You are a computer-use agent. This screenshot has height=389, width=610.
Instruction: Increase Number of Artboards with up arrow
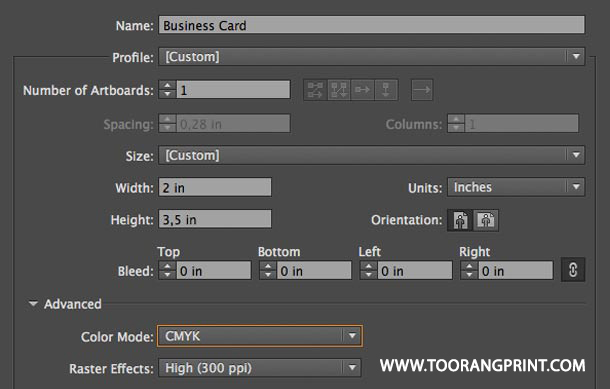point(167,86)
